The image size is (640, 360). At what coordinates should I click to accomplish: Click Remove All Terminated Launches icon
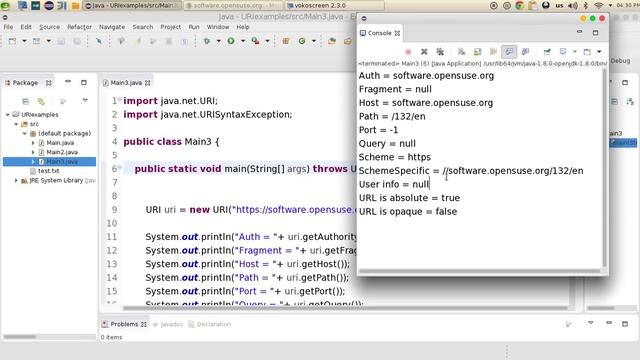click(440, 52)
